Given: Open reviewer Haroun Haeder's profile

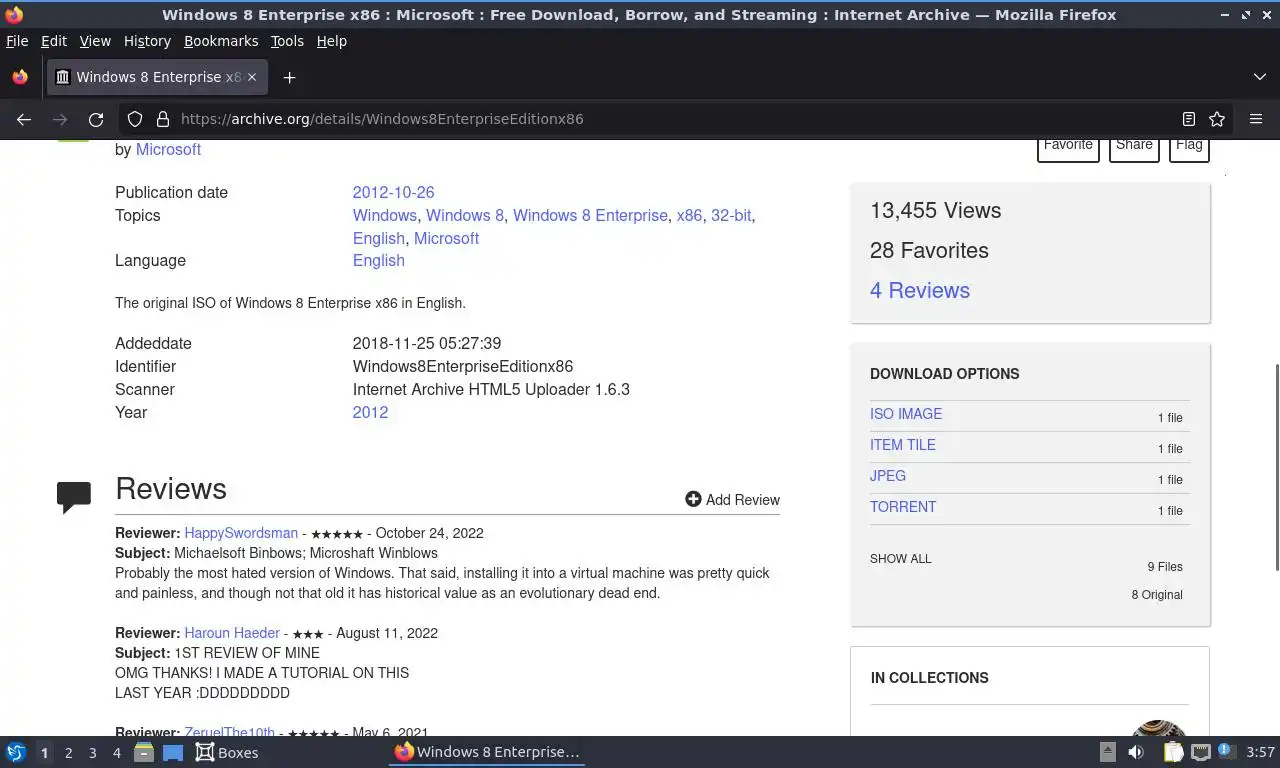Looking at the screenshot, I should [x=231, y=633].
